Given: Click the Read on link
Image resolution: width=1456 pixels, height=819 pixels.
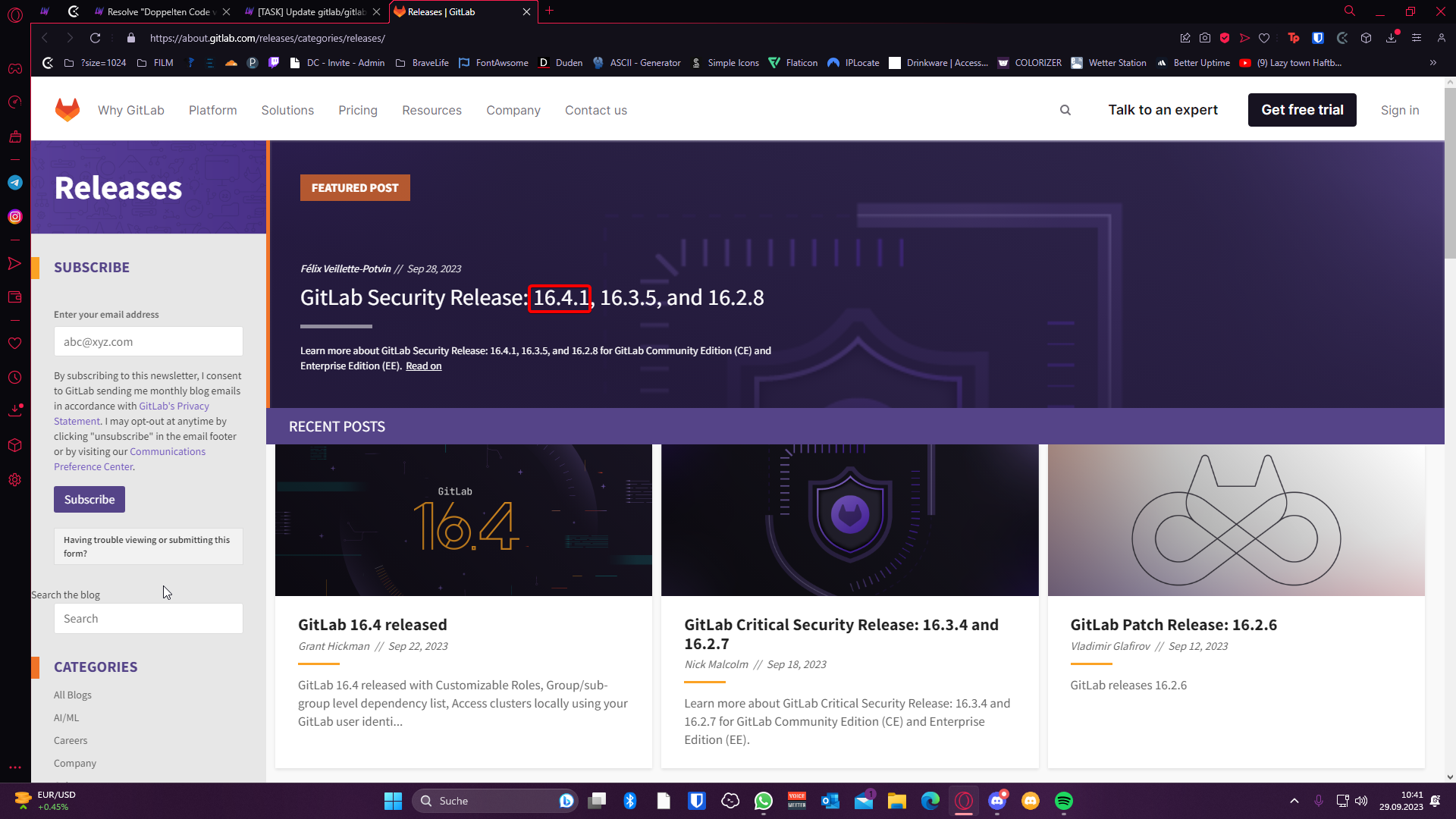Looking at the screenshot, I should click(x=423, y=366).
